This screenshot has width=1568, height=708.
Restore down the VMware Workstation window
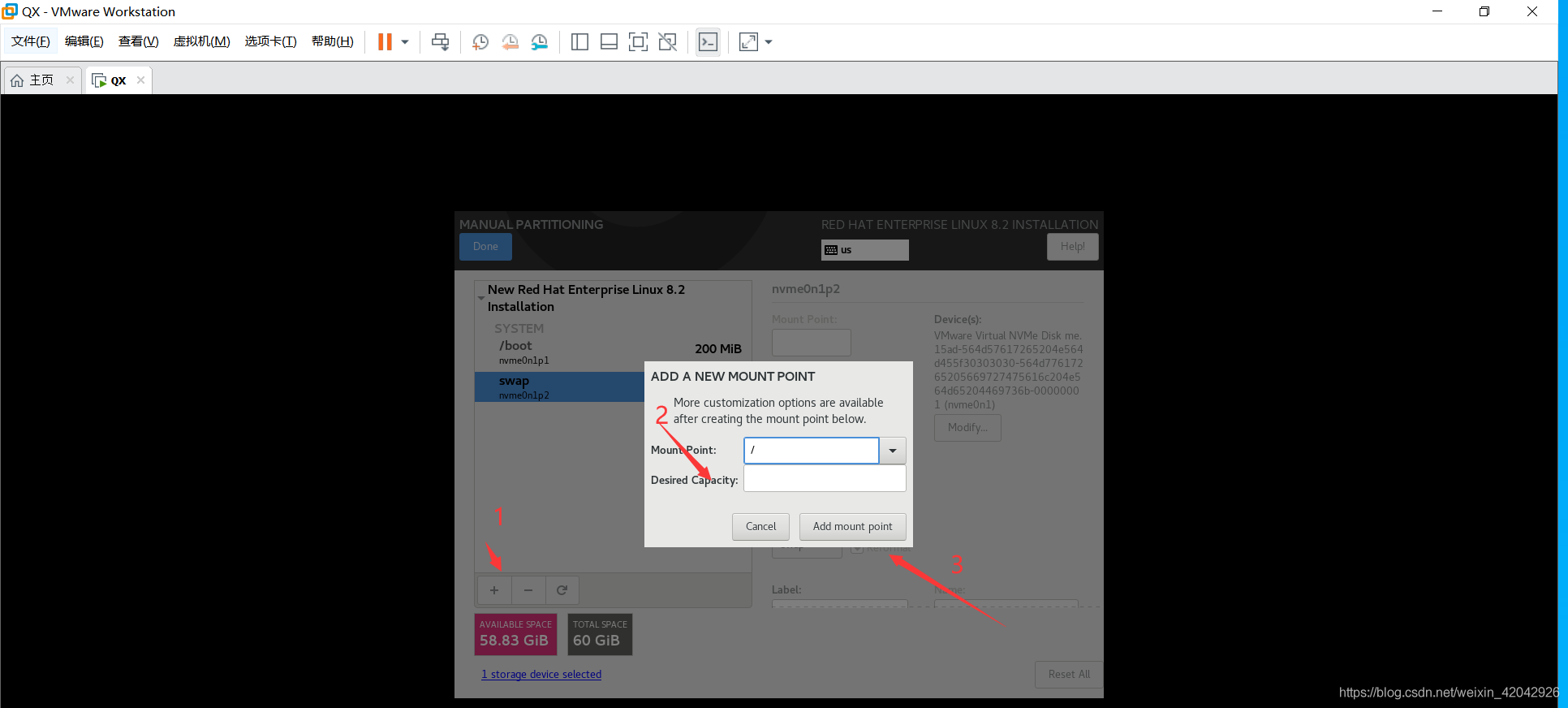coord(1484,11)
